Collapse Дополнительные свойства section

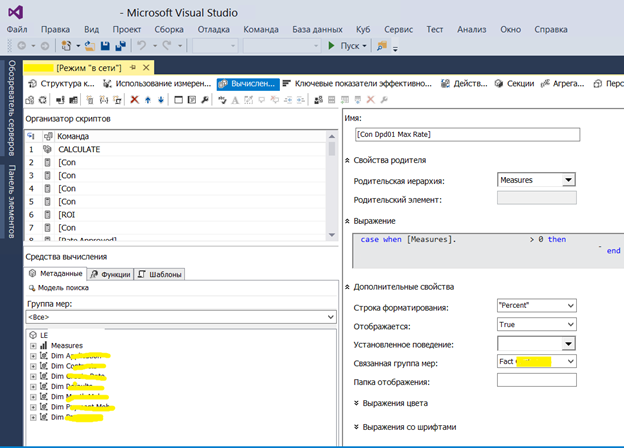pyautogui.click(x=347, y=287)
